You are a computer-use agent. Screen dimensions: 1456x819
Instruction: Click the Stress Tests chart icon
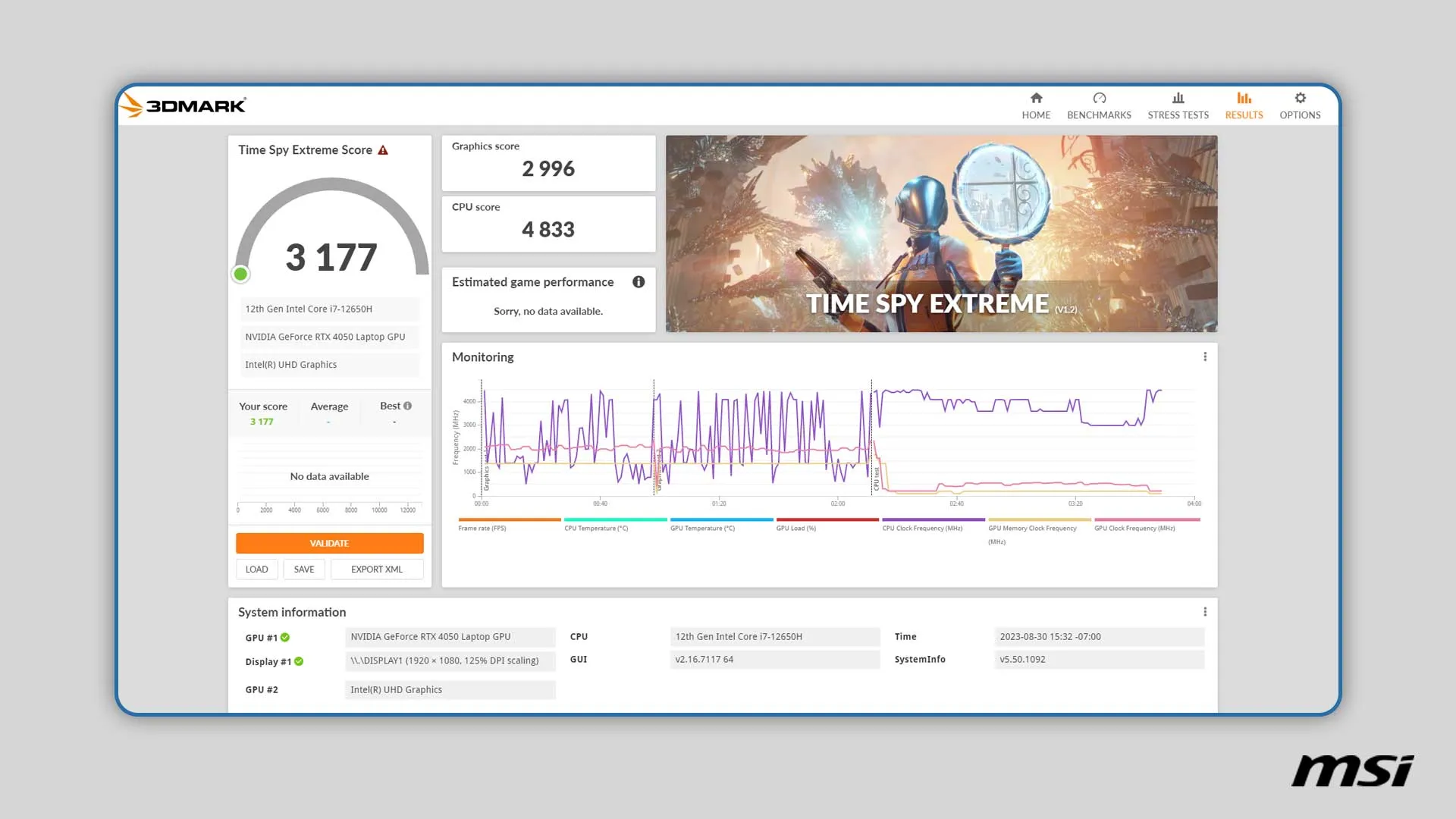click(x=1178, y=98)
